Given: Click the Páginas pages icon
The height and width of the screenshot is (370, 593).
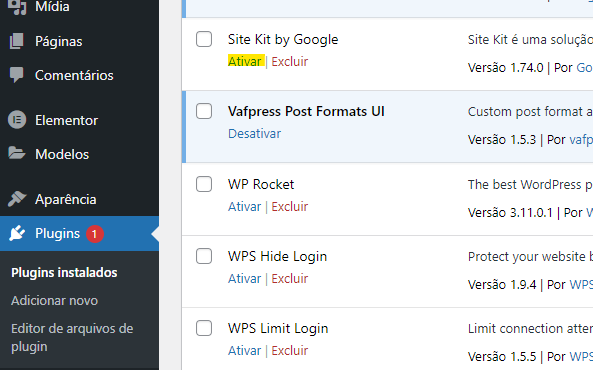Looking at the screenshot, I should [17, 41].
